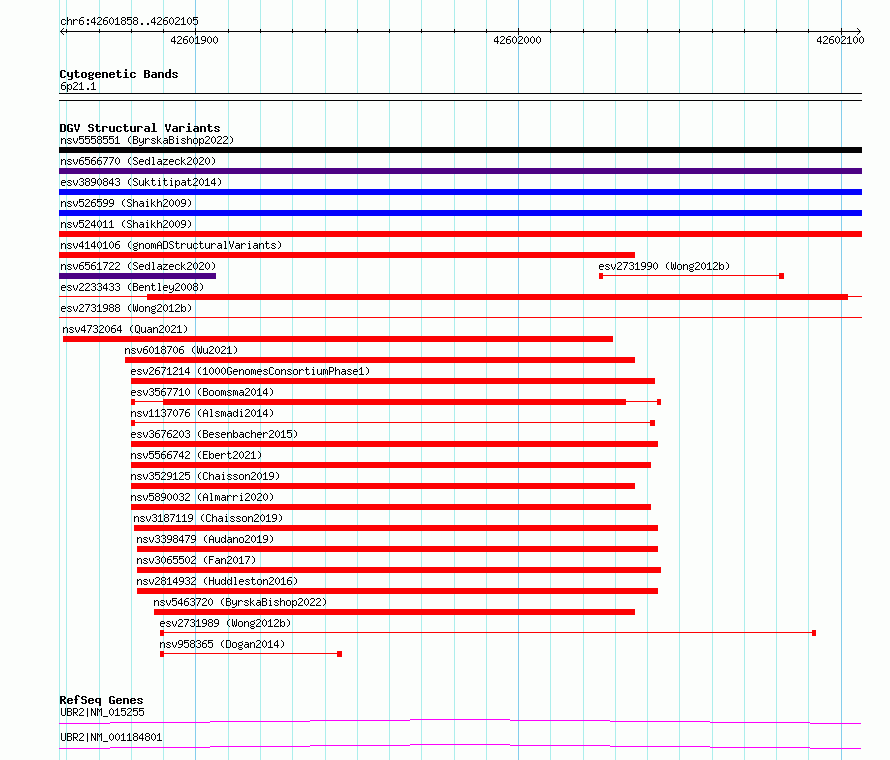Click the thin nsv958365 variant line
The height and width of the screenshot is (760, 890).
coord(251,654)
